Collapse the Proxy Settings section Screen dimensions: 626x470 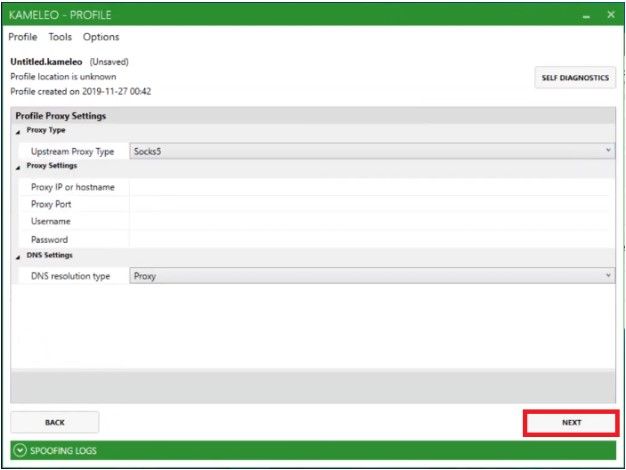(18, 167)
